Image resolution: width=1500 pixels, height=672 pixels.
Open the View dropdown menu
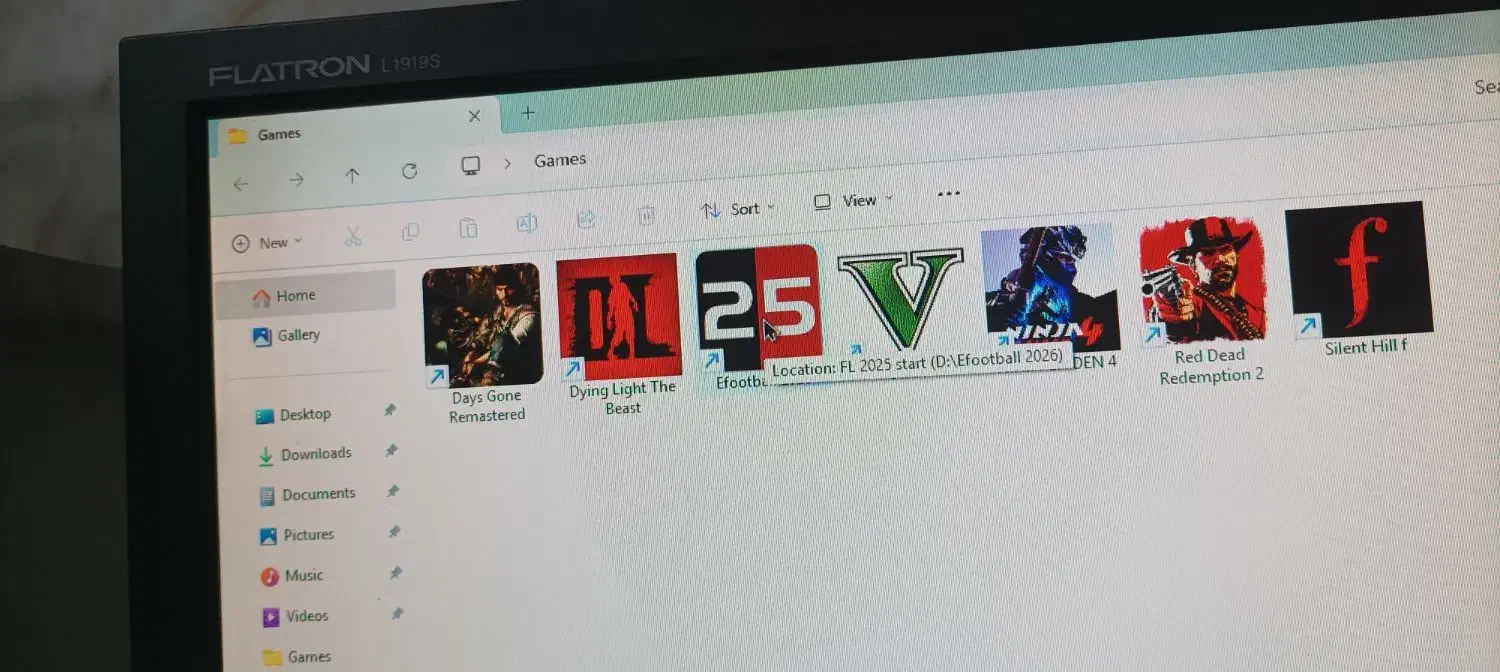coord(853,201)
